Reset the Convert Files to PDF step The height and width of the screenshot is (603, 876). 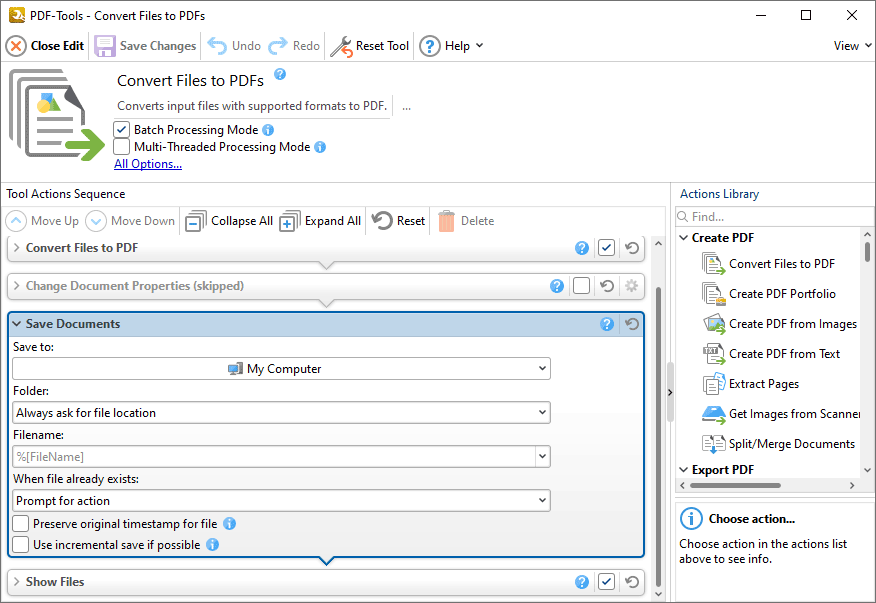pos(632,248)
